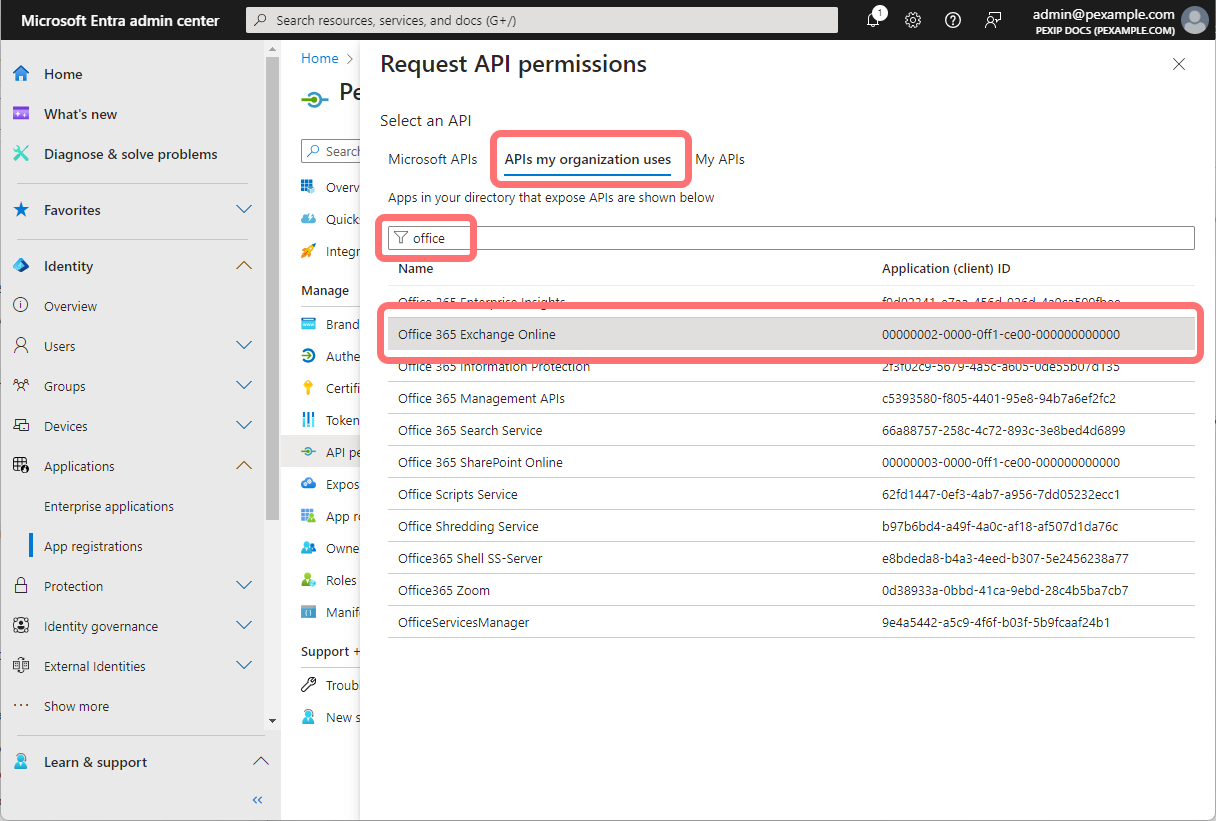
Task: Switch to the My APIs tab
Action: 720,159
